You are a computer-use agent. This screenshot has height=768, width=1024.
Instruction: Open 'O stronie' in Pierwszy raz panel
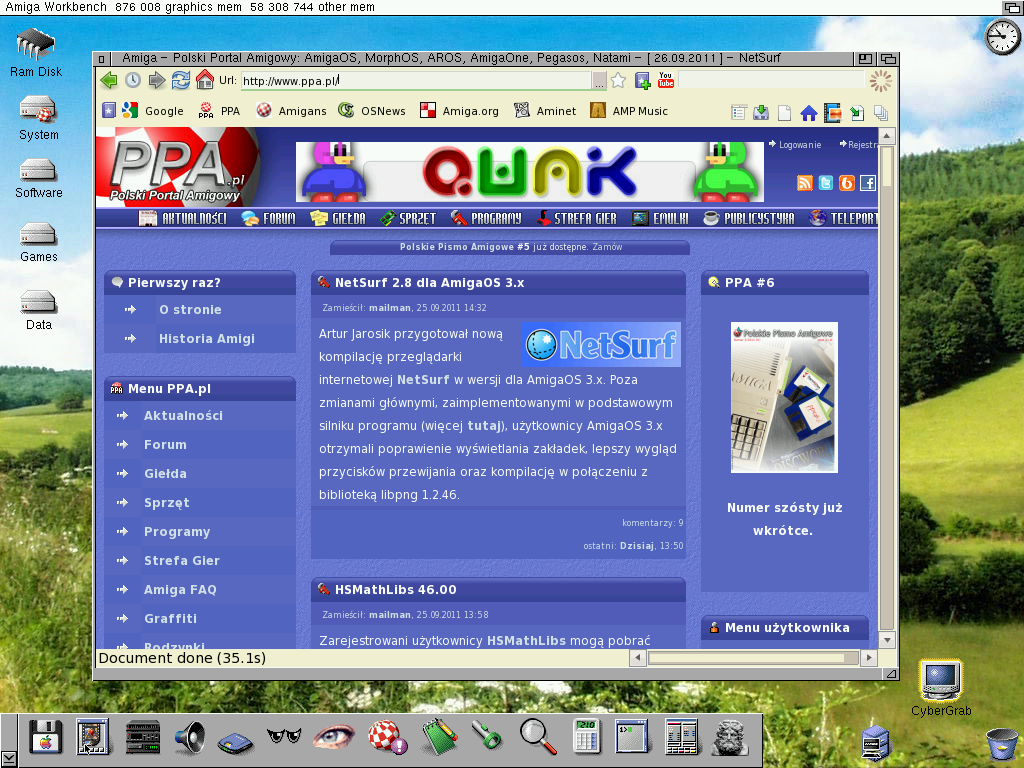(x=190, y=310)
